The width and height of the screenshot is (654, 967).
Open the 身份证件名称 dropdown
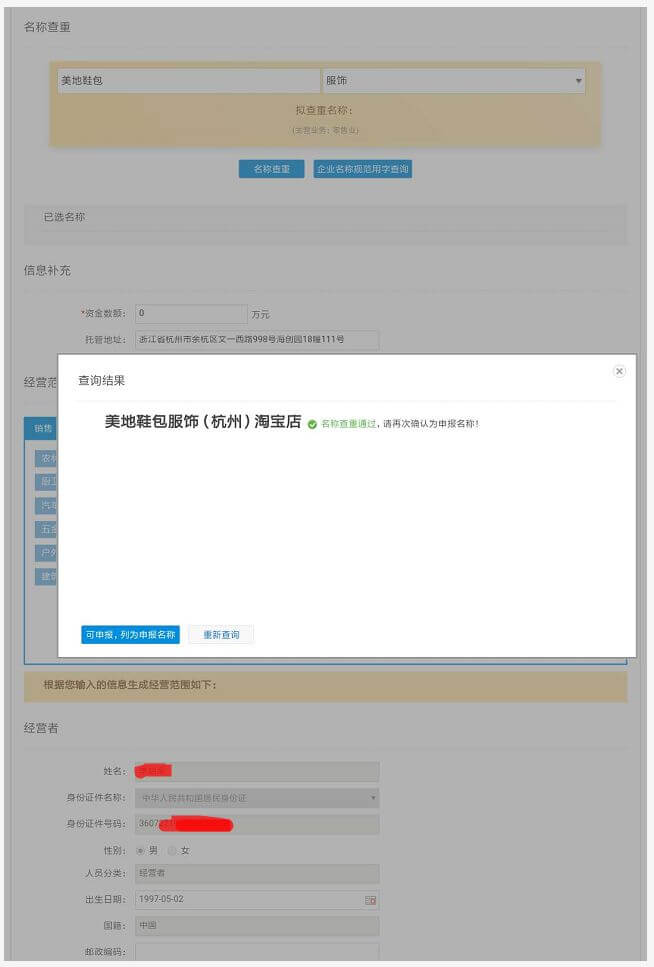(x=257, y=798)
